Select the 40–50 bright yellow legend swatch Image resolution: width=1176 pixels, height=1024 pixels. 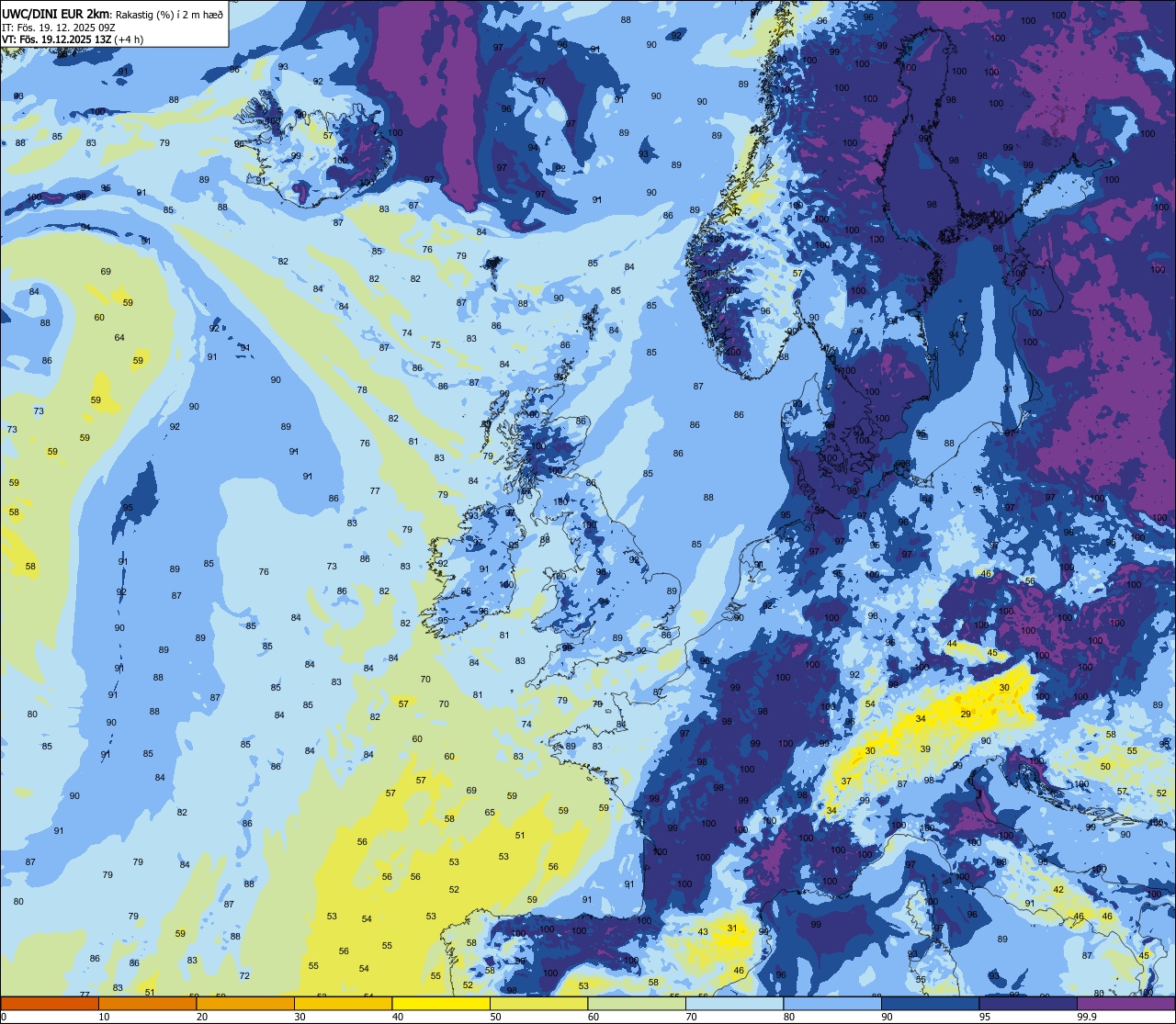coord(441,1003)
